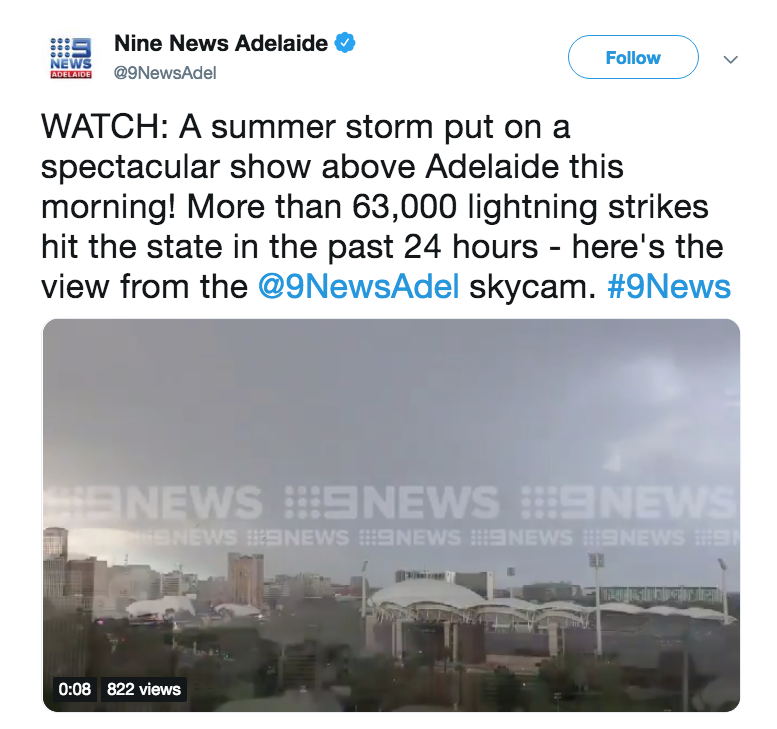The height and width of the screenshot is (729, 777).
Task: Click the center large 9NEWS watermark logo
Action: (x=391, y=502)
